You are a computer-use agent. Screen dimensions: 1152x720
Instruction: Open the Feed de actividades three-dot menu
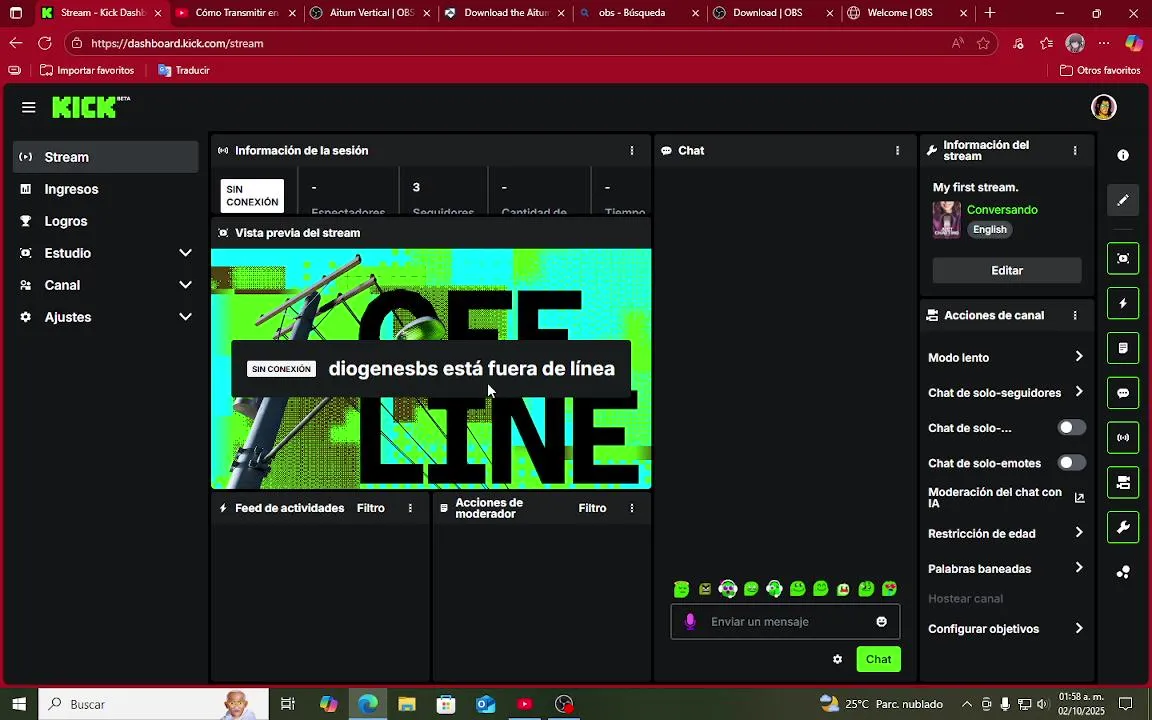click(410, 508)
